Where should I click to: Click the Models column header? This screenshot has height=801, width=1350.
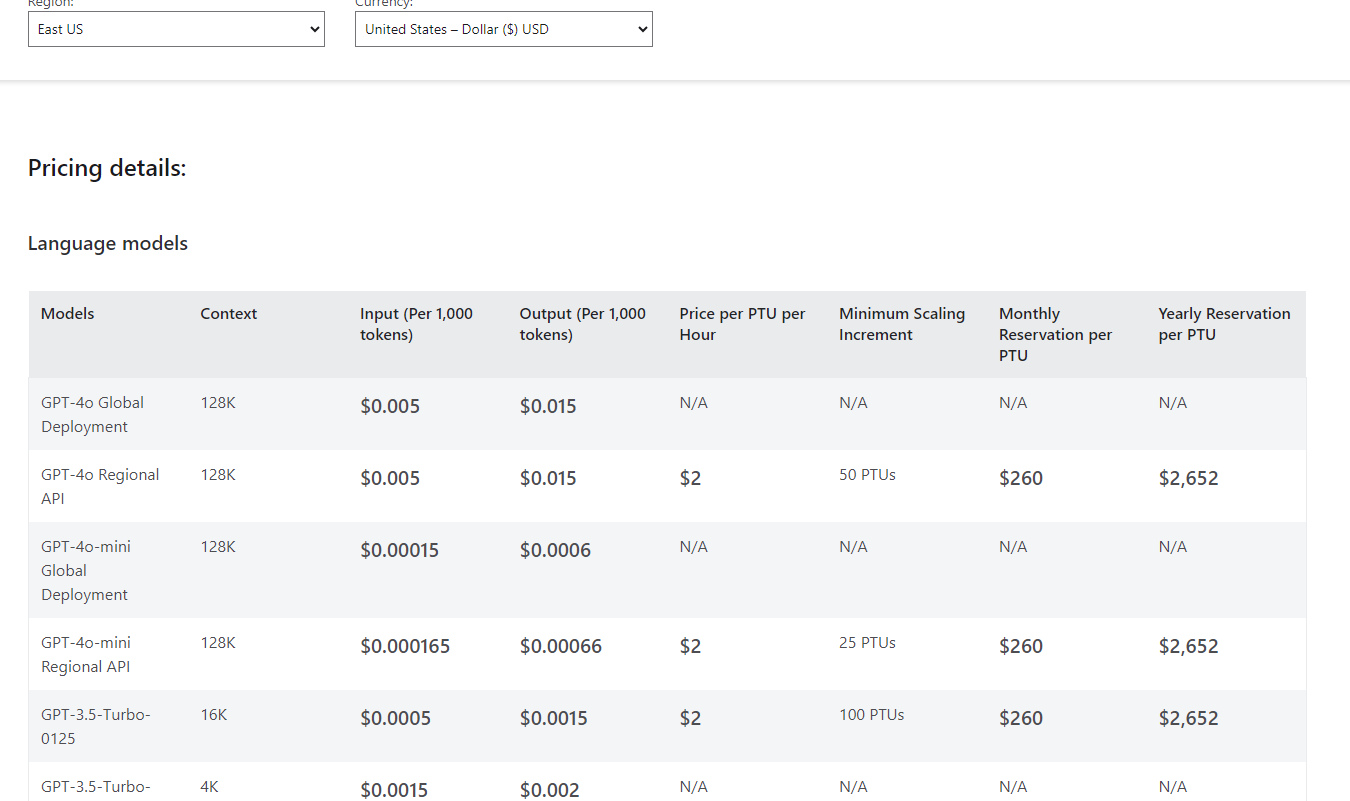67,314
